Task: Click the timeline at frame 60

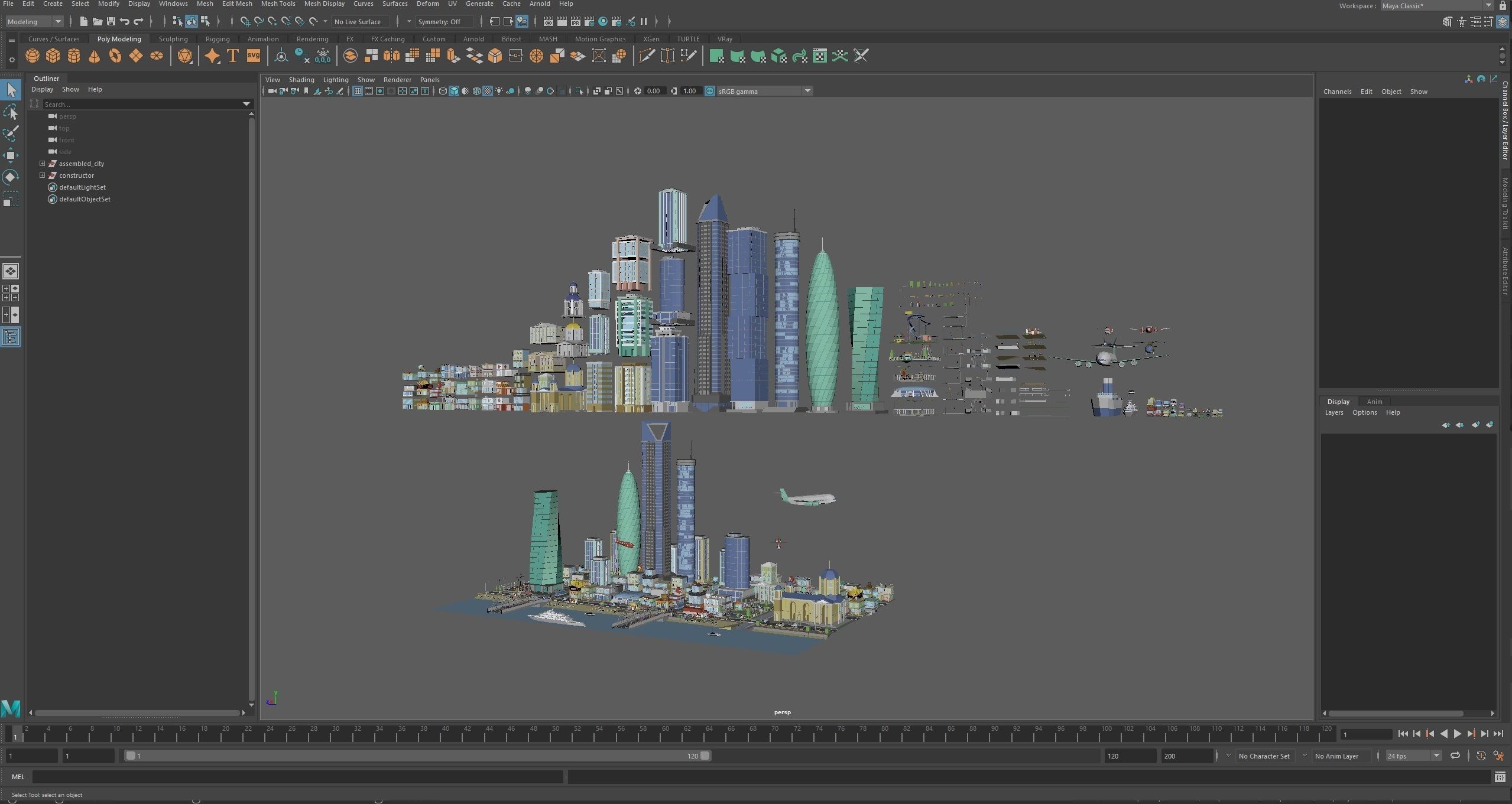Action: point(665,735)
